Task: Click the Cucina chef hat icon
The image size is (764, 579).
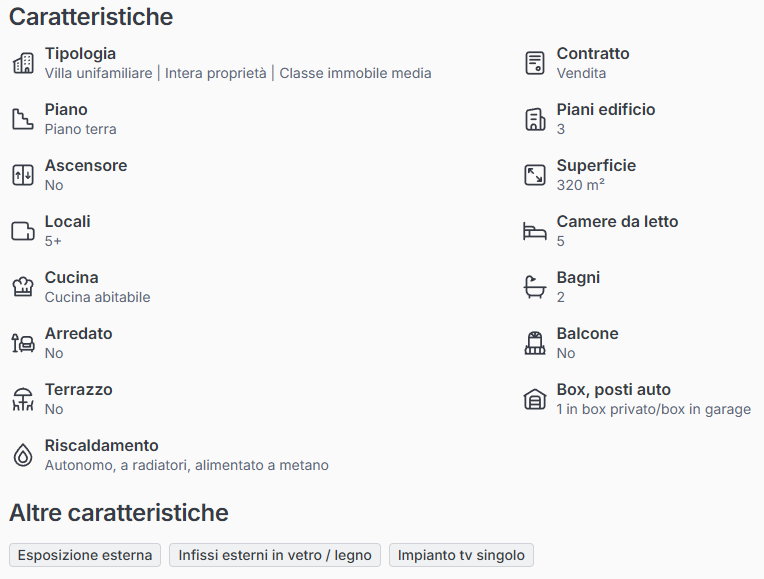Action: [x=23, y=287]
